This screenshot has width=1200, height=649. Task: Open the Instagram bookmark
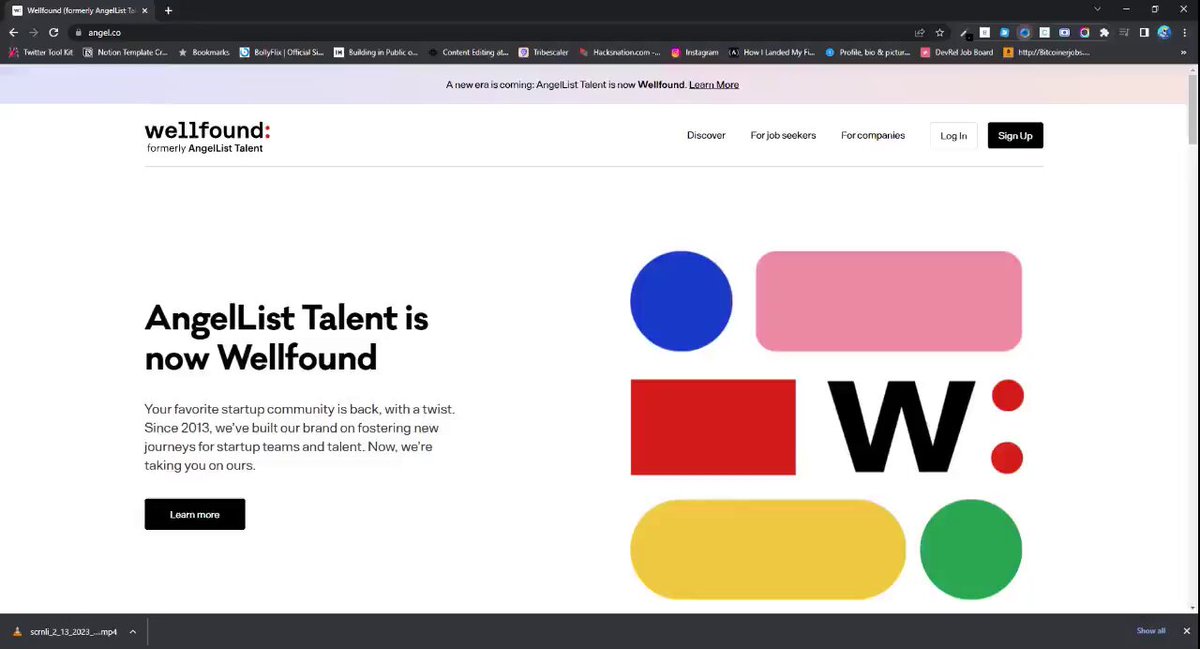[695, 52]
